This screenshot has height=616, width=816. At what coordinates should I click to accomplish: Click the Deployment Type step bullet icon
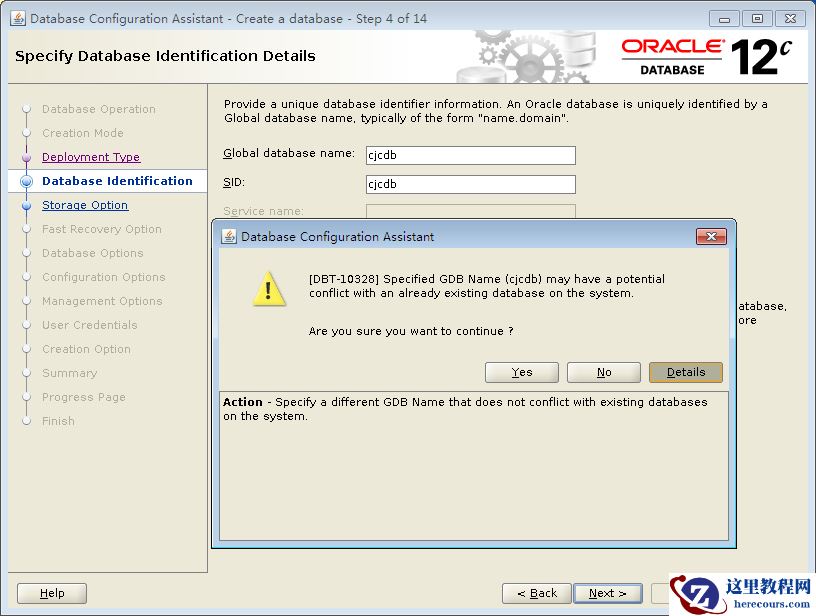point(27,158)
